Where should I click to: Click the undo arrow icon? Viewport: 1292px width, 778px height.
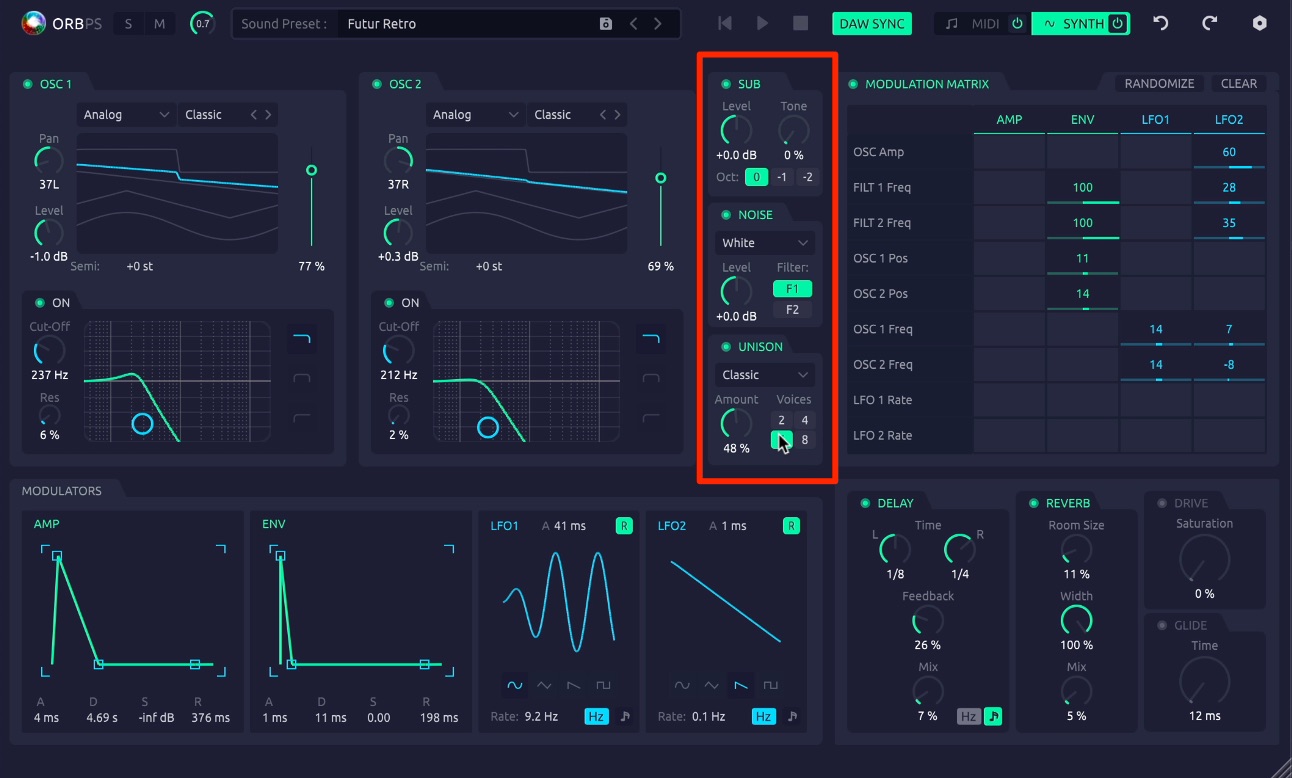click(1161, 23)
